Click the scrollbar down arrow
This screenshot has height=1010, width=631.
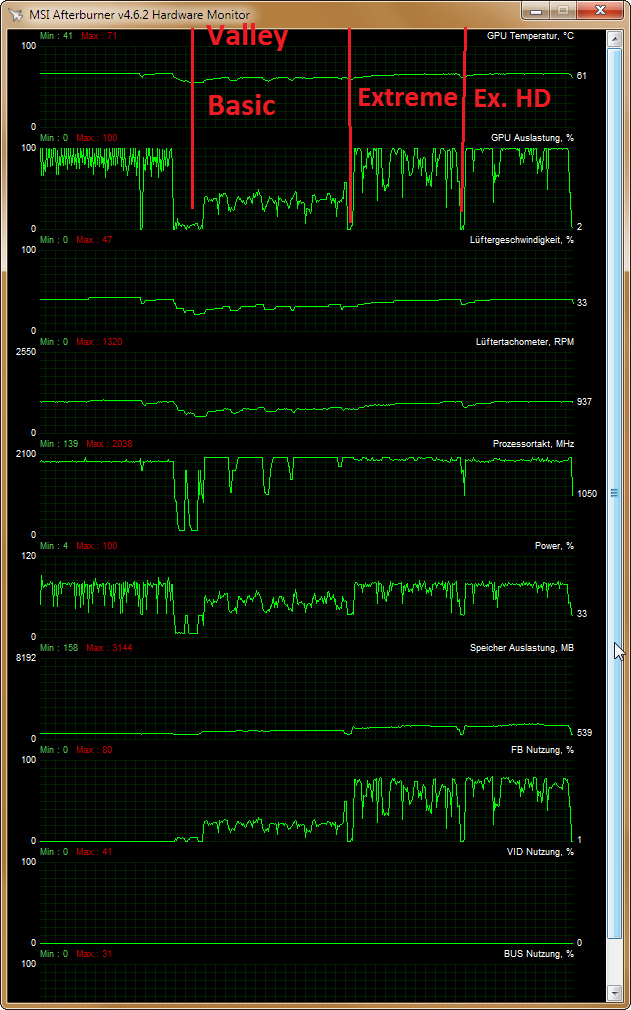click(x=613, y=992)
